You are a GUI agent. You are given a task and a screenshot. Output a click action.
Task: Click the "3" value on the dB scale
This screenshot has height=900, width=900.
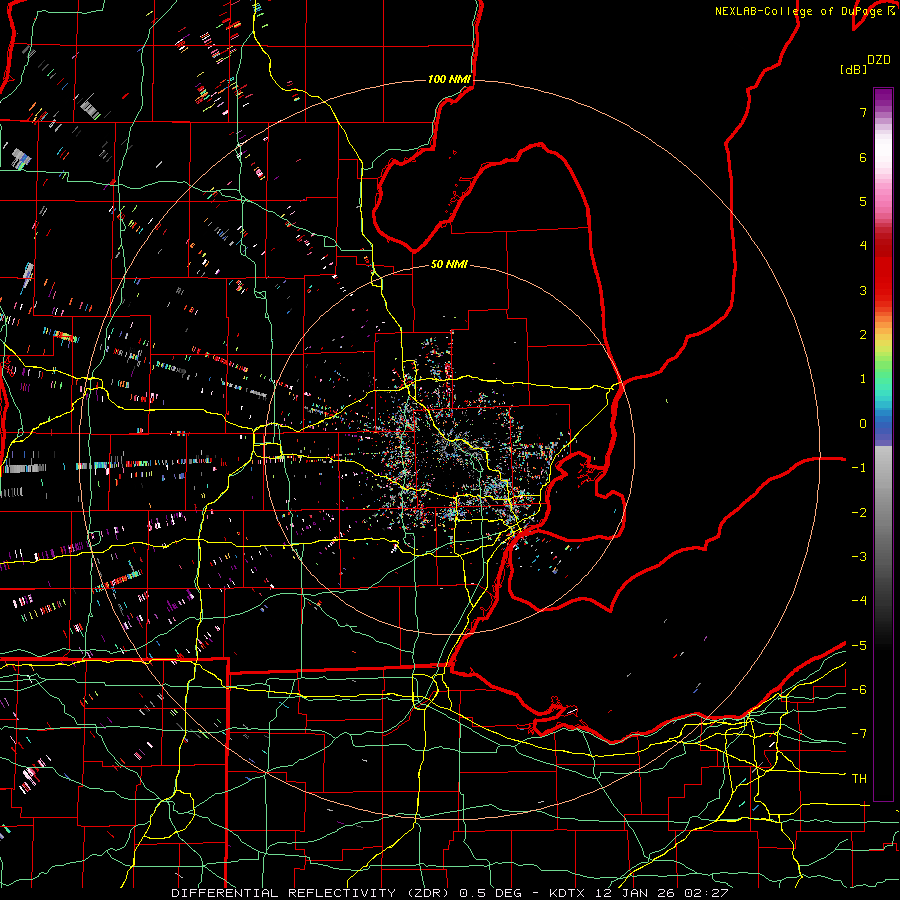[x=863, y=290]
